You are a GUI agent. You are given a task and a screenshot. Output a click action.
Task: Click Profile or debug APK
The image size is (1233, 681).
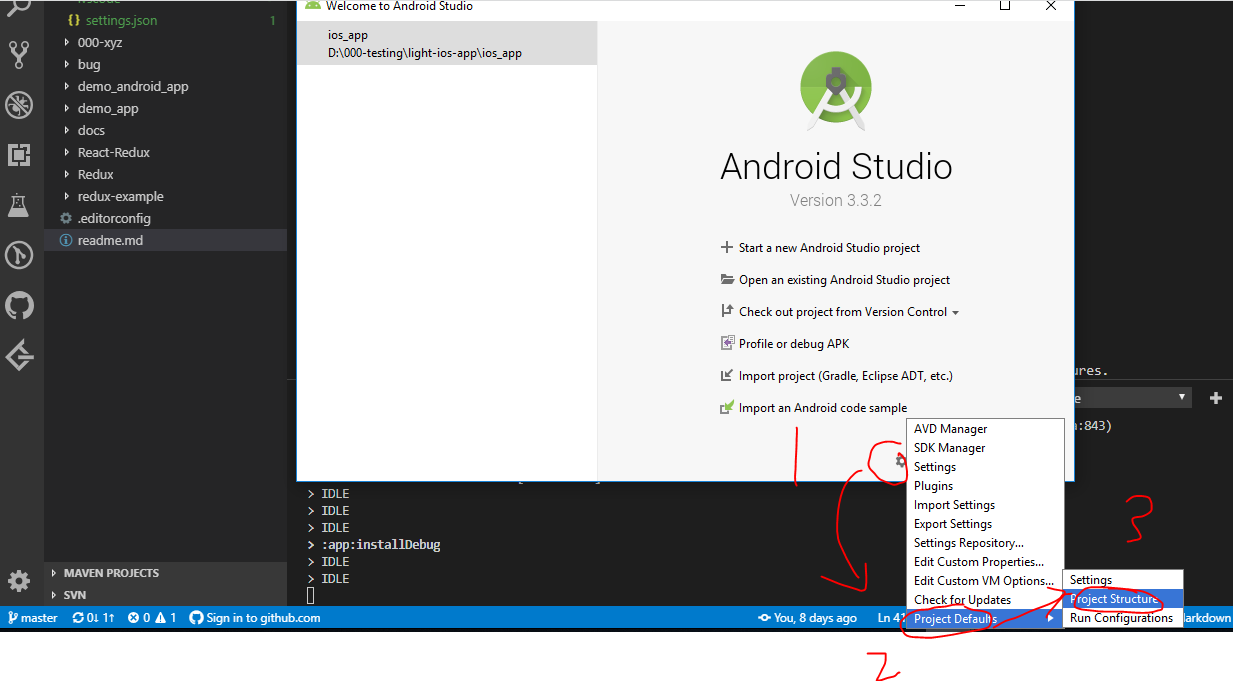785,344
